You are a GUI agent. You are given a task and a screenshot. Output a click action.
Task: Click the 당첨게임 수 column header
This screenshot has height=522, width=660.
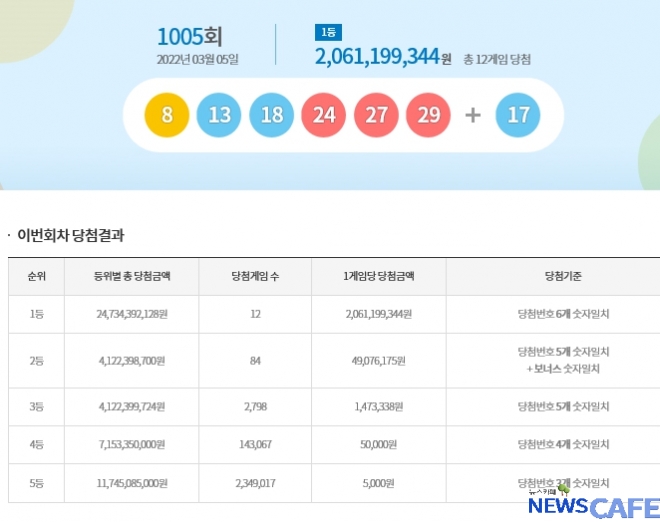coord(258,276)
